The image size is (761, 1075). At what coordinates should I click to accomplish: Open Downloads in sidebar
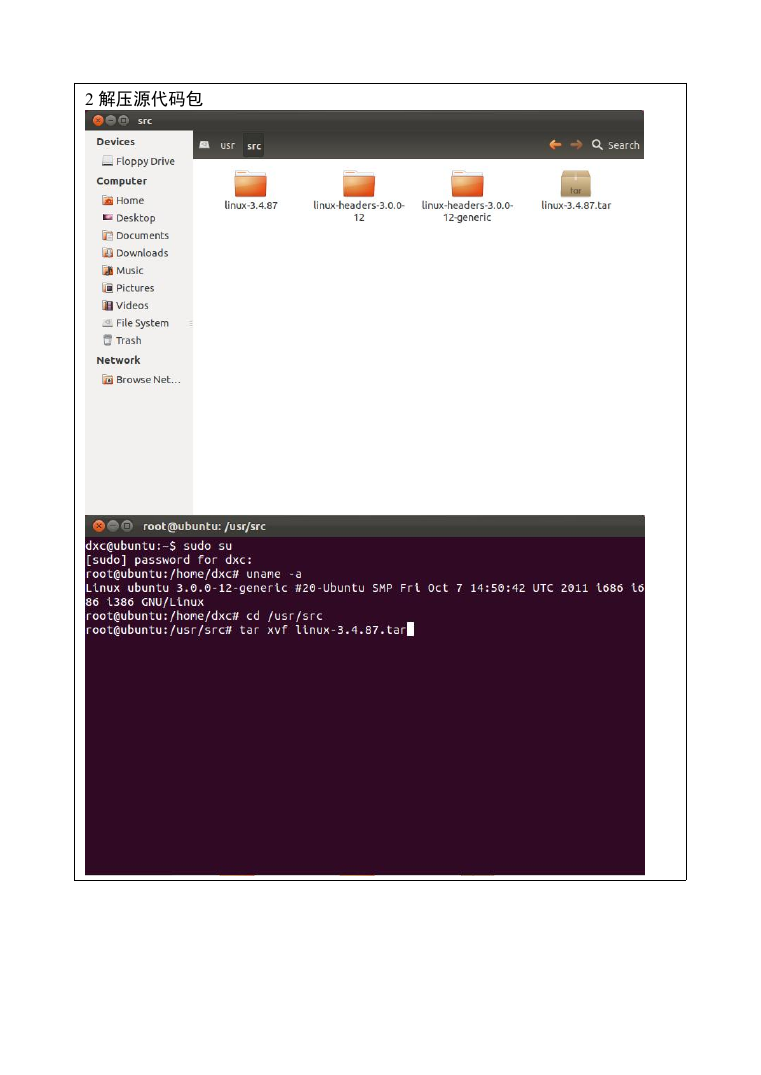135,253
